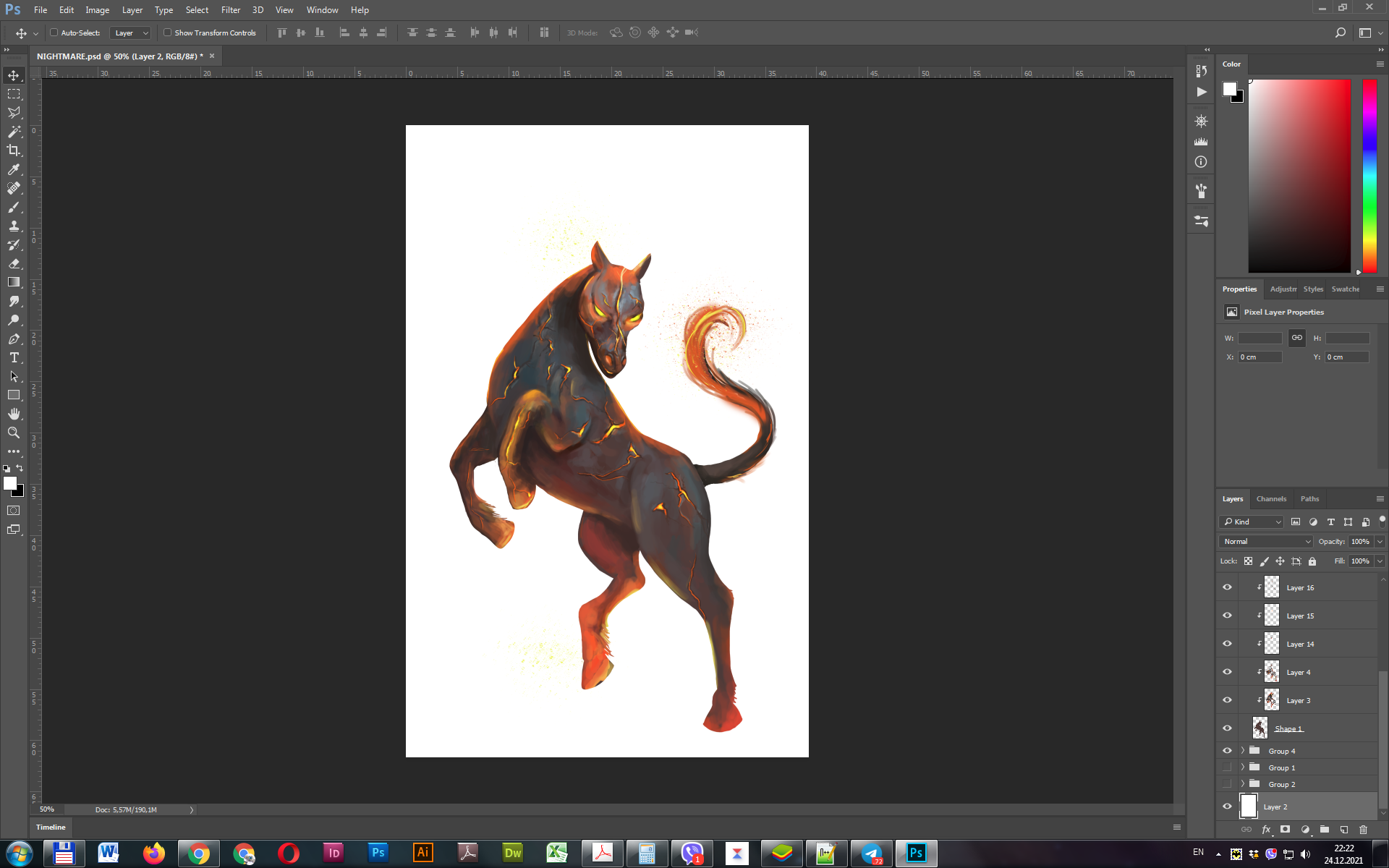Select the Zoom tool
Image resolution: width=1389 pixels, height=868 pixels.
[x=14, y=433]
